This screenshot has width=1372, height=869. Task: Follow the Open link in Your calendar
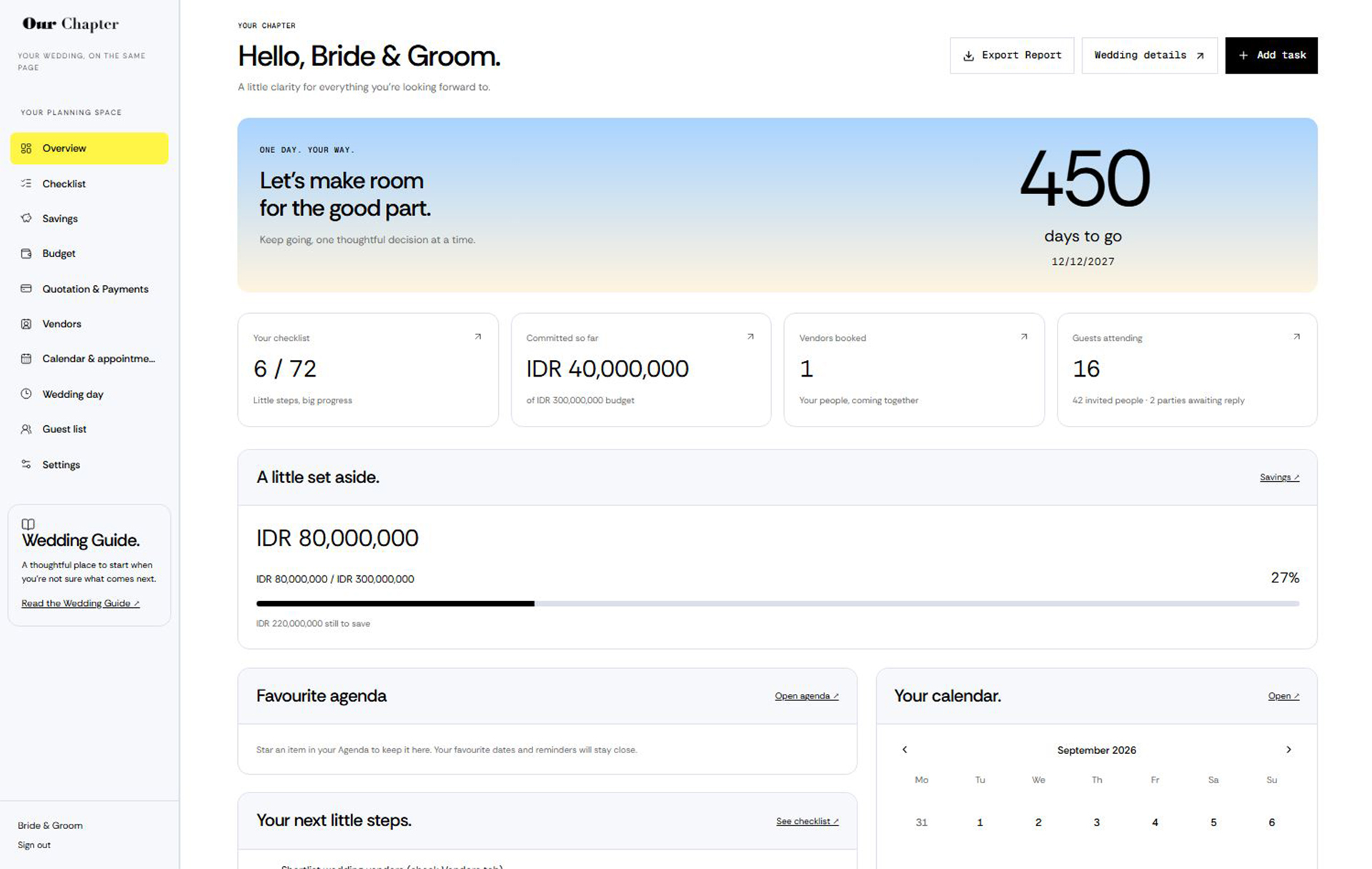click(1283, 696)
